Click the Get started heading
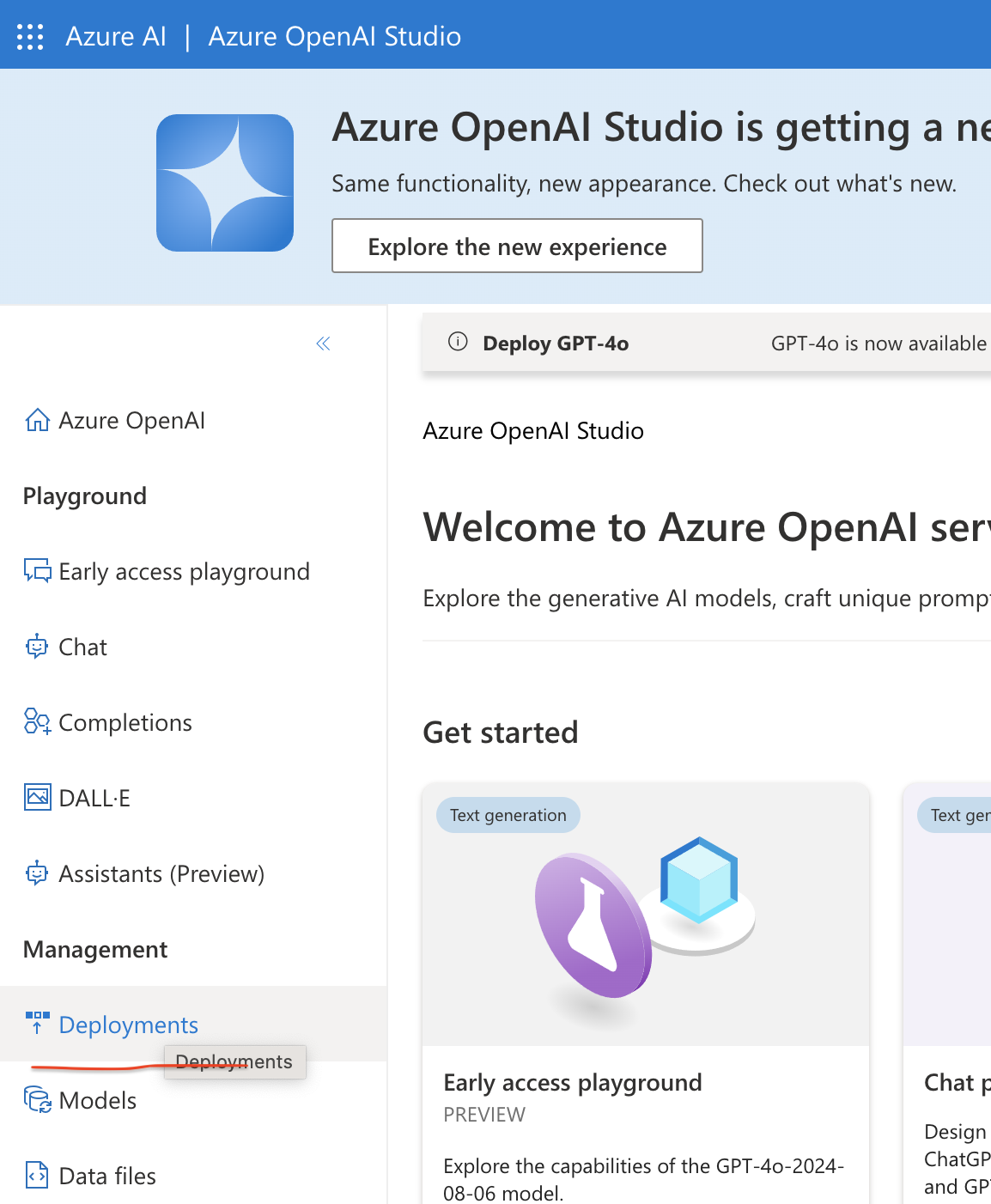This screenshot has height=1204, width=991. [501, 733]
